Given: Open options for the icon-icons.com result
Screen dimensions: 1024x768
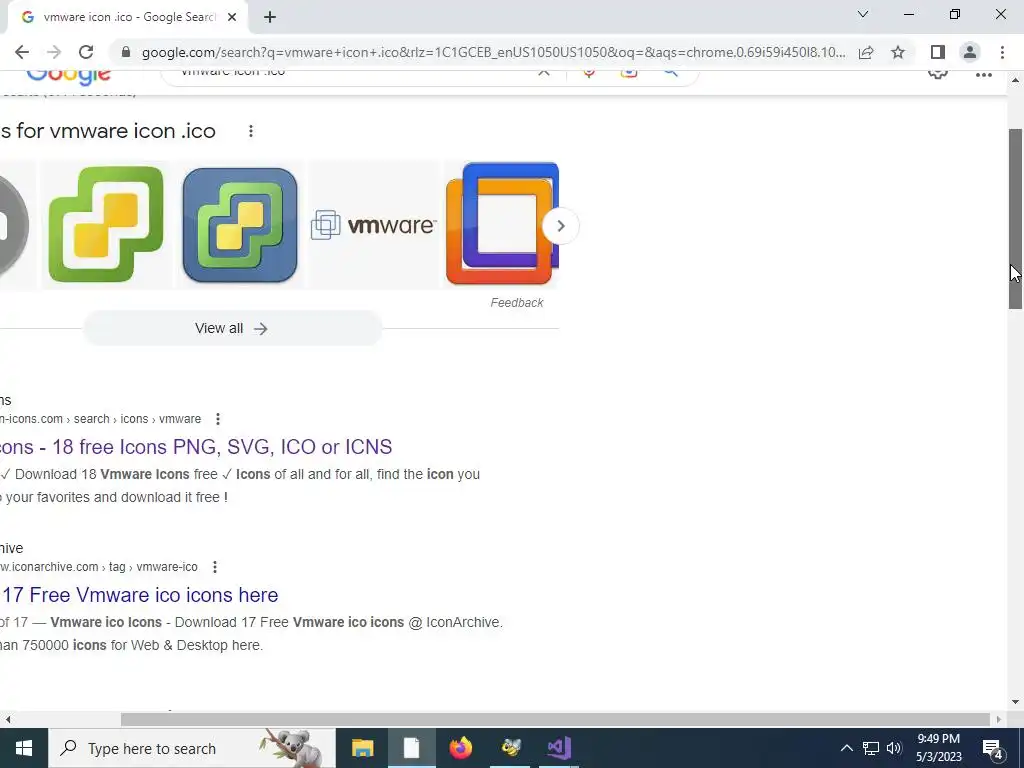Looking at the screenshot, I should click(x=217, y=419).
